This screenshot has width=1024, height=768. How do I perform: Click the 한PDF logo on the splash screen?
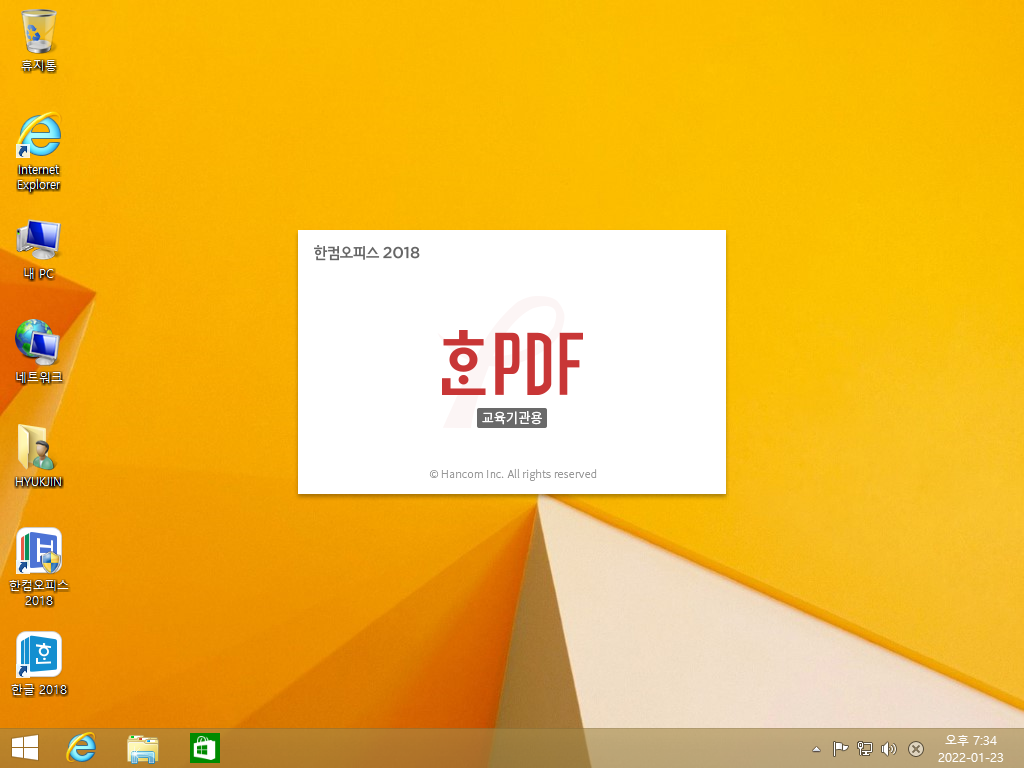[512, 362]
